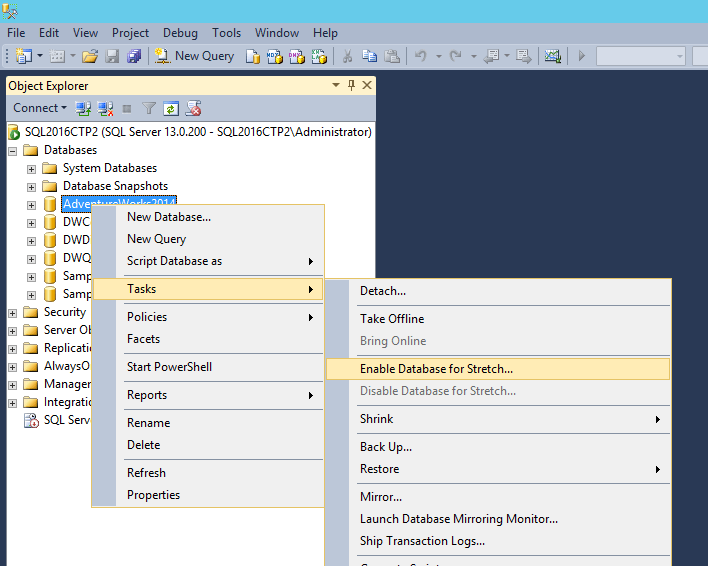
Task: Open the Shrink submenu
Action: point(377,419)
